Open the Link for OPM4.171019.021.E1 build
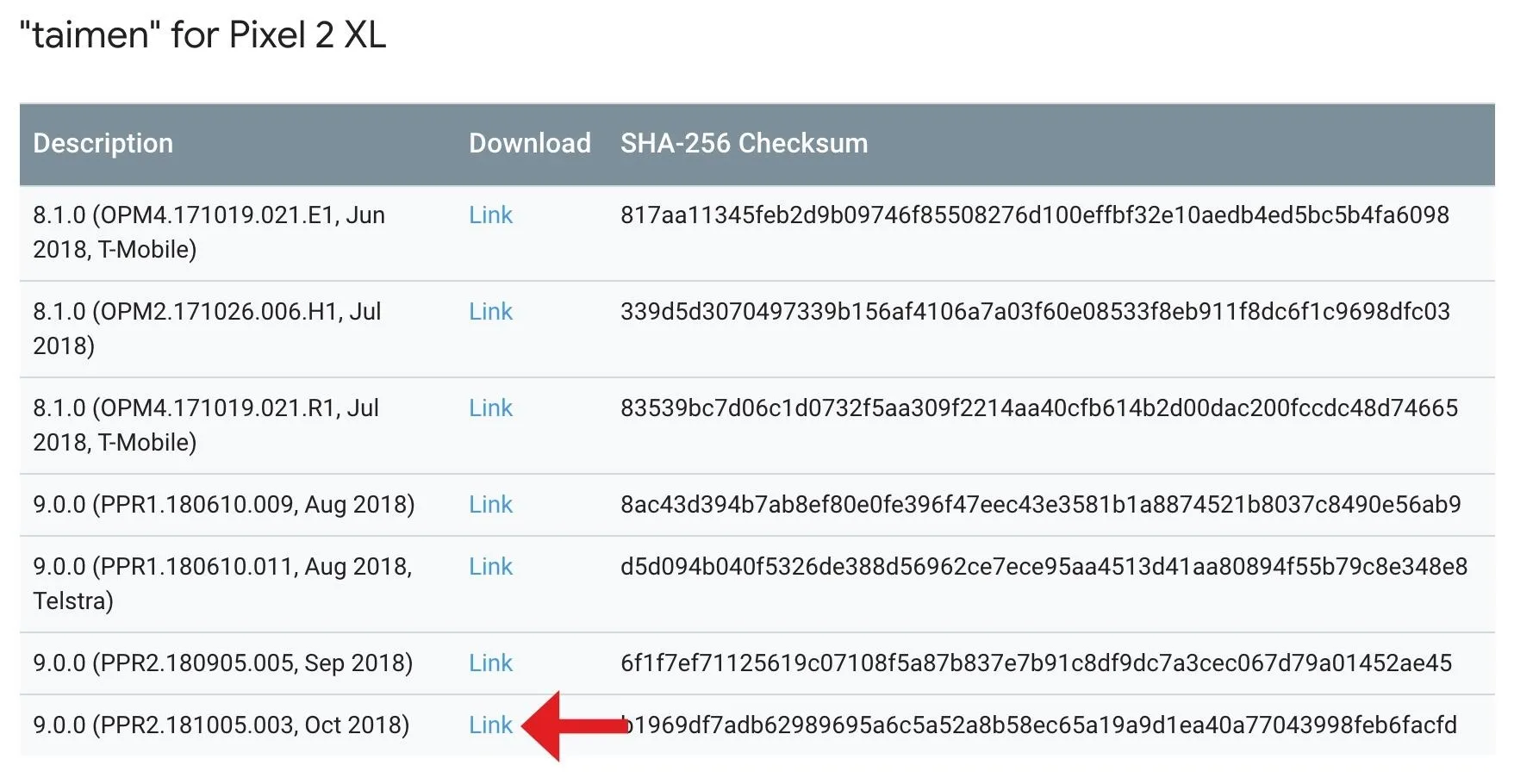 tap(490, 215)
